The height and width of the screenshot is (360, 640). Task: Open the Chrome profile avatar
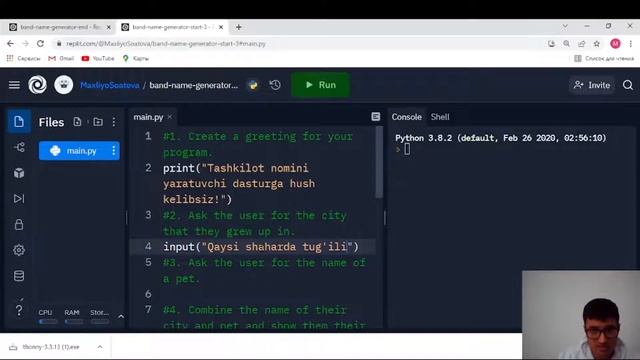[x=616, y=43]
